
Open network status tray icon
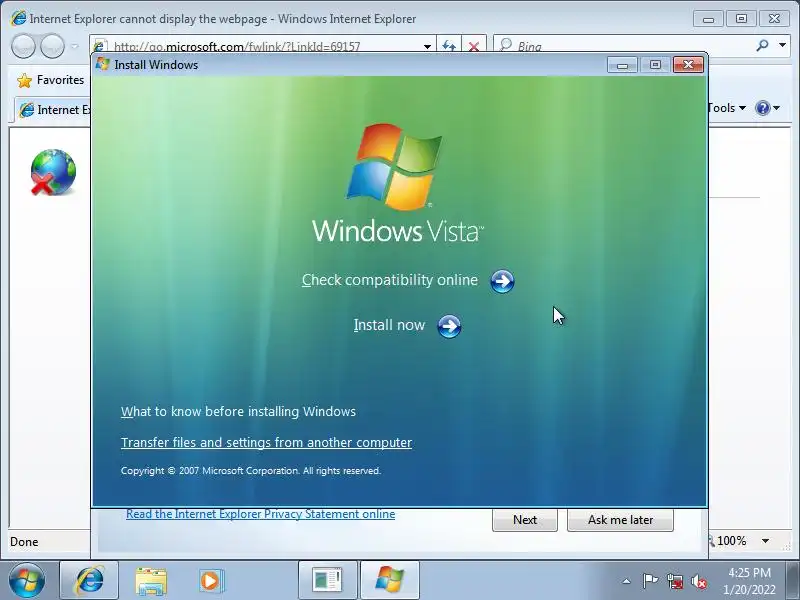click(x=674, y=581)
